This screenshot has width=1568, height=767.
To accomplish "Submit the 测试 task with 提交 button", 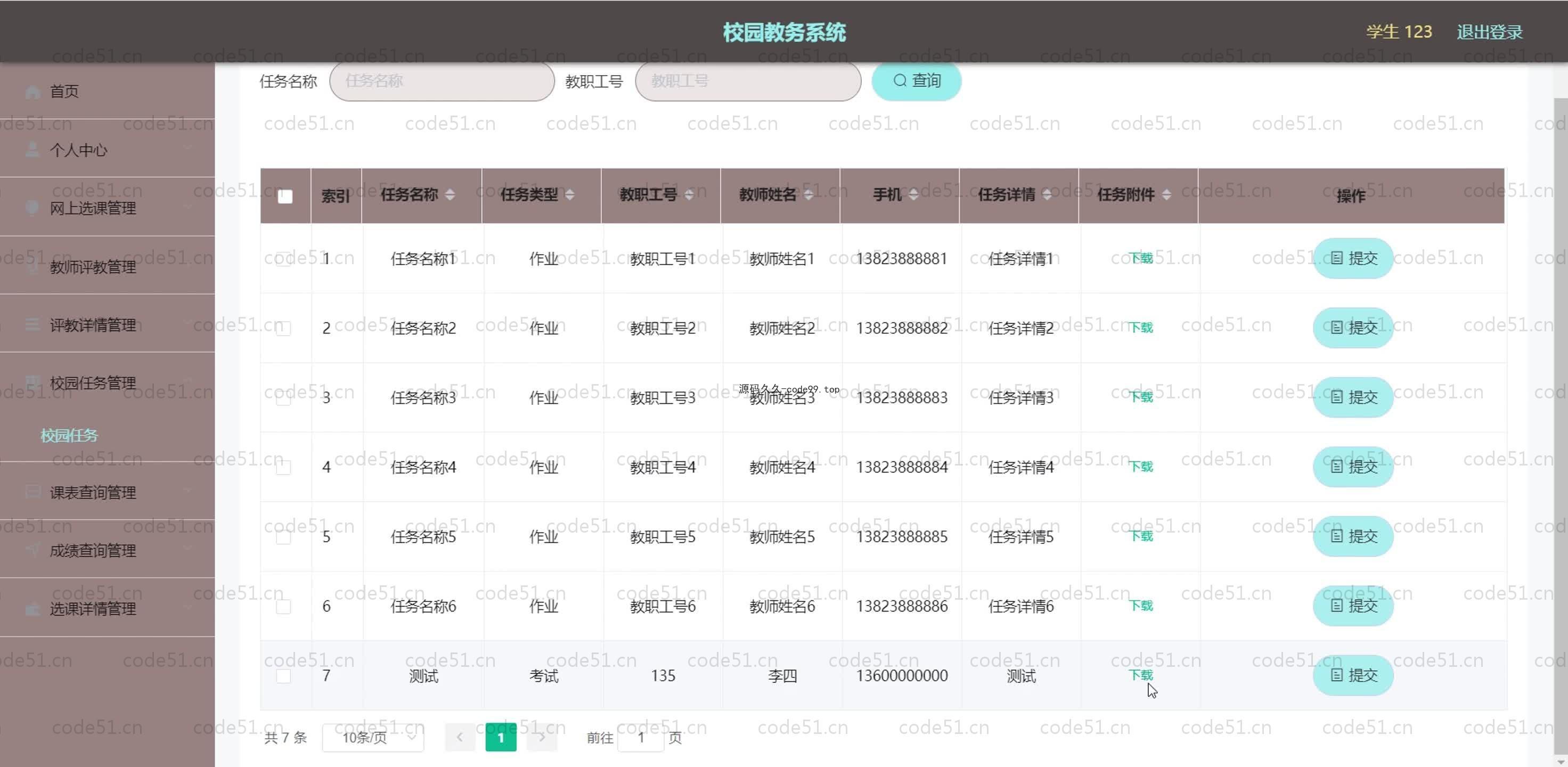I will point(1353,674).
